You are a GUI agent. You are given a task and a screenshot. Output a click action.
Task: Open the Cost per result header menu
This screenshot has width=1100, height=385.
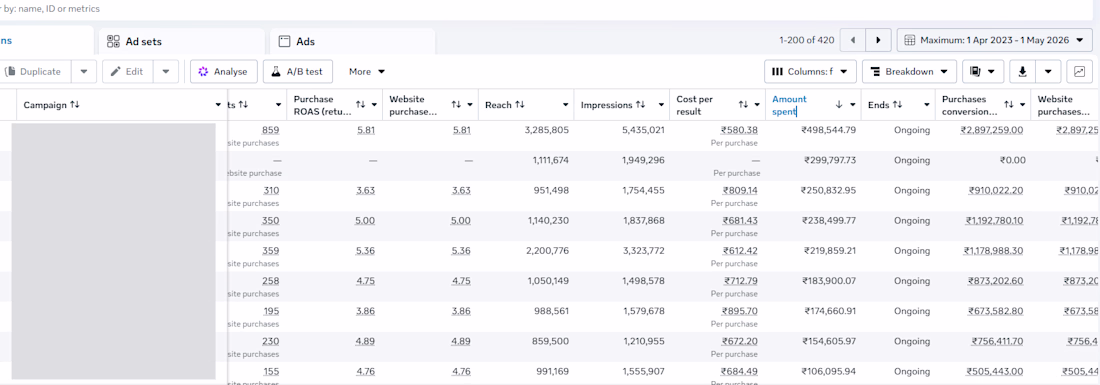(x=757, y=104)
